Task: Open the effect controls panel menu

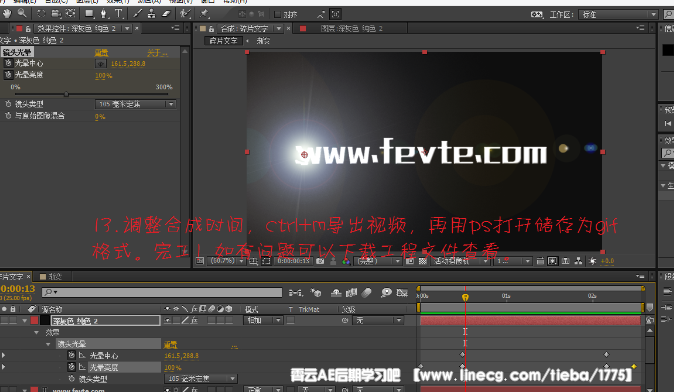Action: [x=175, y=28]
